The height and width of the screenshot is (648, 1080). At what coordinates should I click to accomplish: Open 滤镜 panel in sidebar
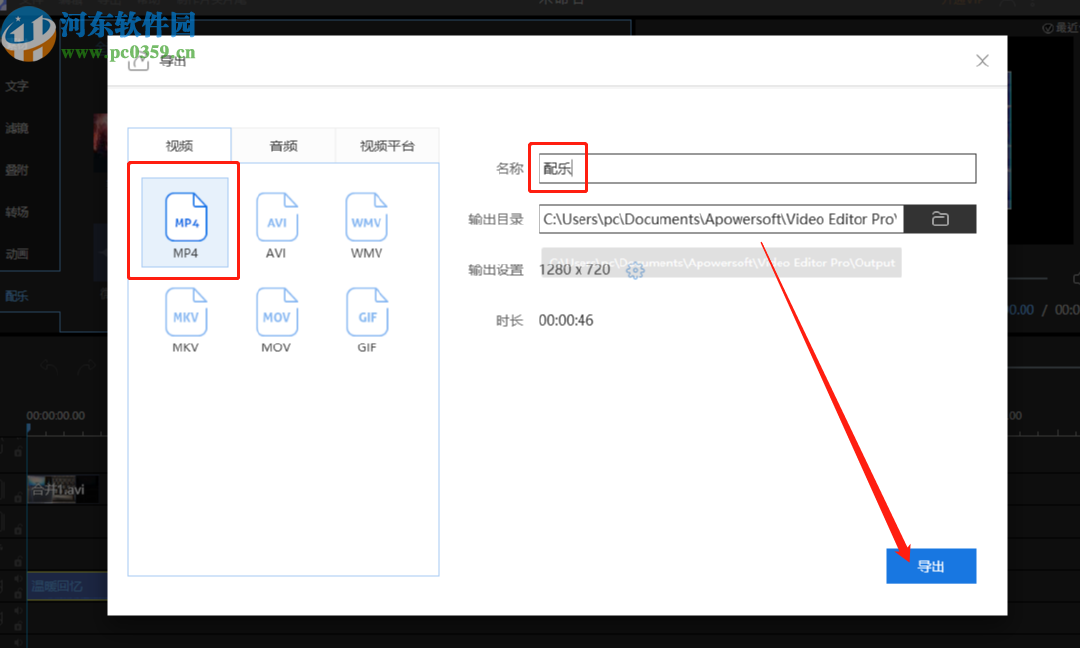coord(17,128)
